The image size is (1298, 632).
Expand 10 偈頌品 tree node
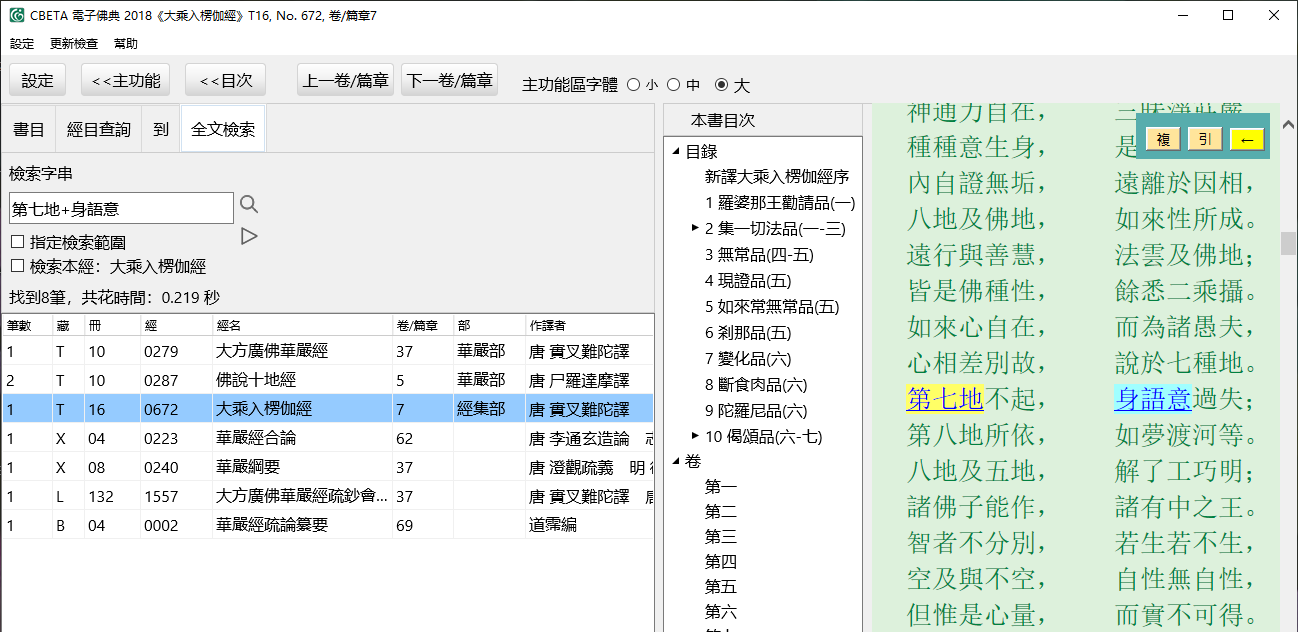point(695,436)
